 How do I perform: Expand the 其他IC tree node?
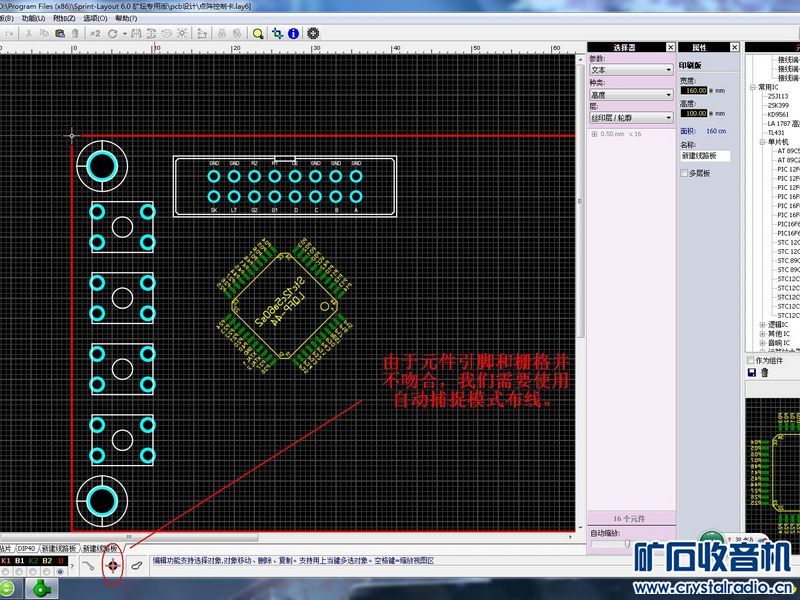click(x=762, y=334)
